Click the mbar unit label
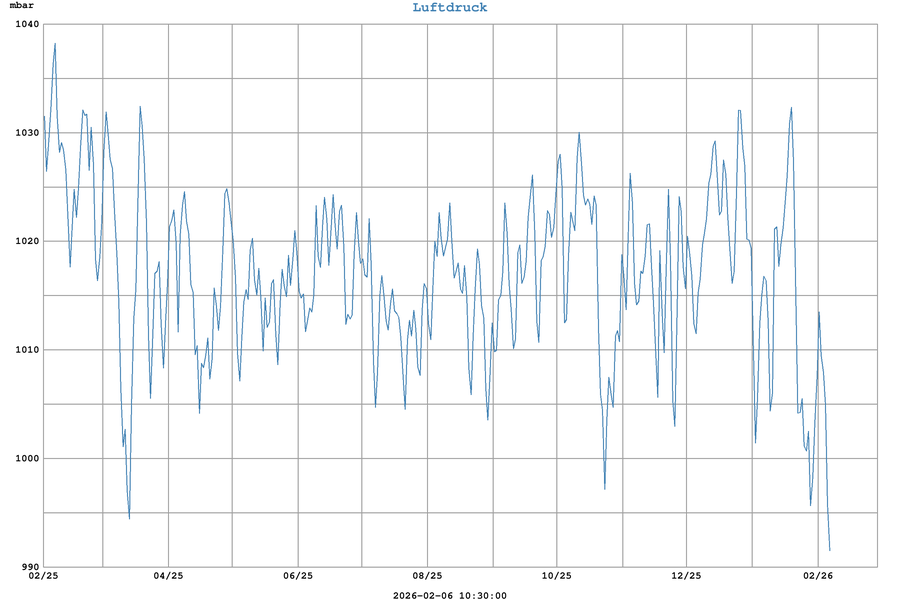Image resolution: width=900 pixels, height=600 pixels. click(22, 7)
